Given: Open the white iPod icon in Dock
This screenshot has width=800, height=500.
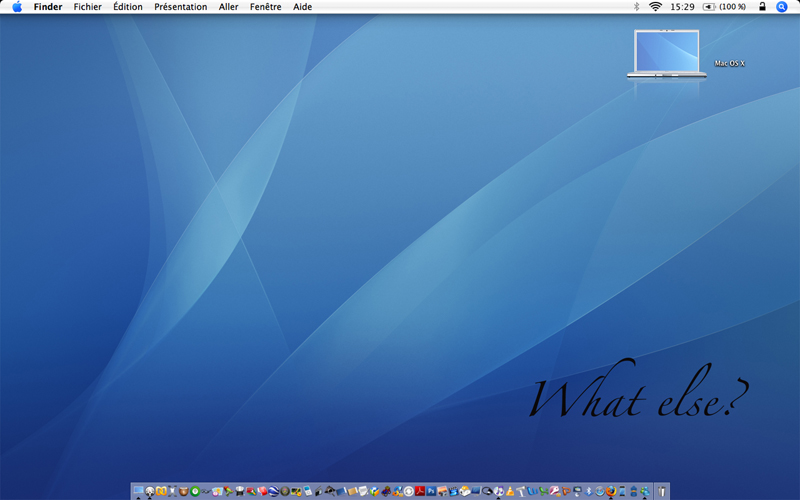Looking at the screenshot, I should 308,491.
